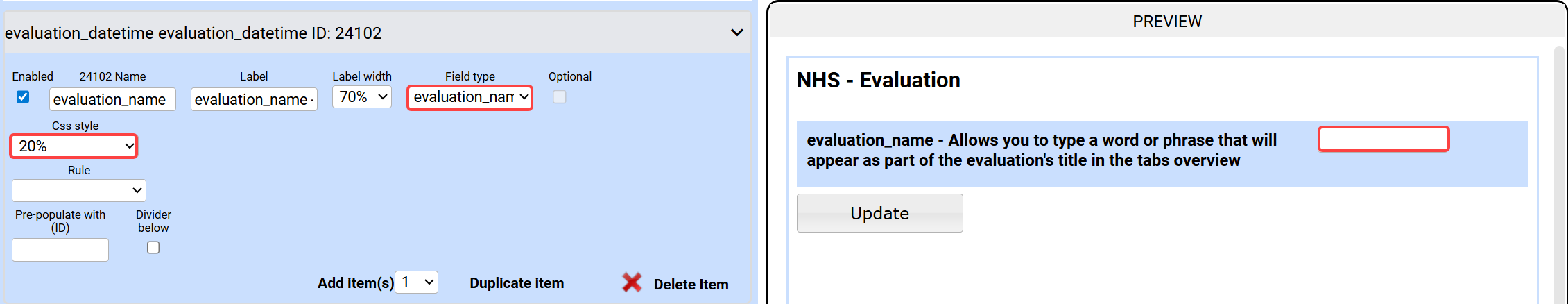Click the Duplicate item link
This screenshot has height=304, width=1568.
click(517, 283)
